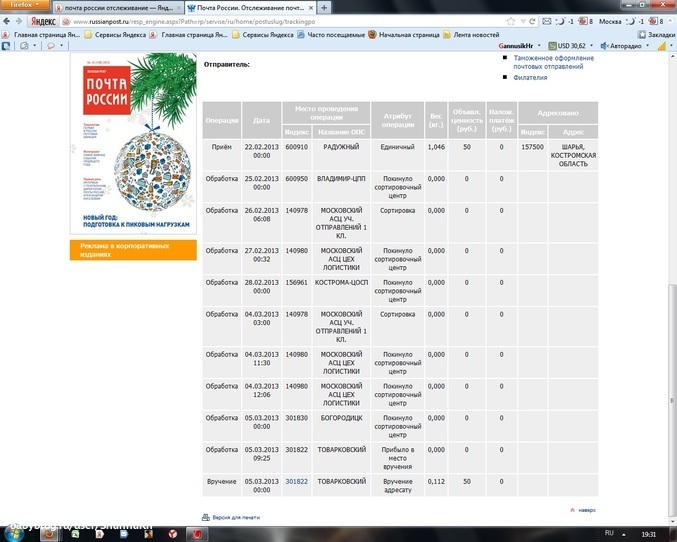Click Opera icon in taskbar
Screen dimensions: 677x542
coord(199,533)
